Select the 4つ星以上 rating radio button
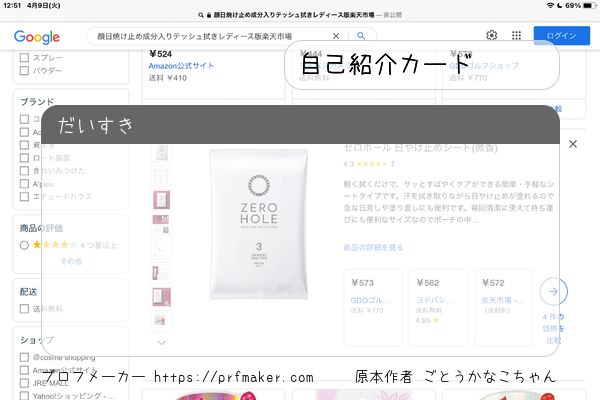This screenshot has width=600, height=400. (24, 245)
